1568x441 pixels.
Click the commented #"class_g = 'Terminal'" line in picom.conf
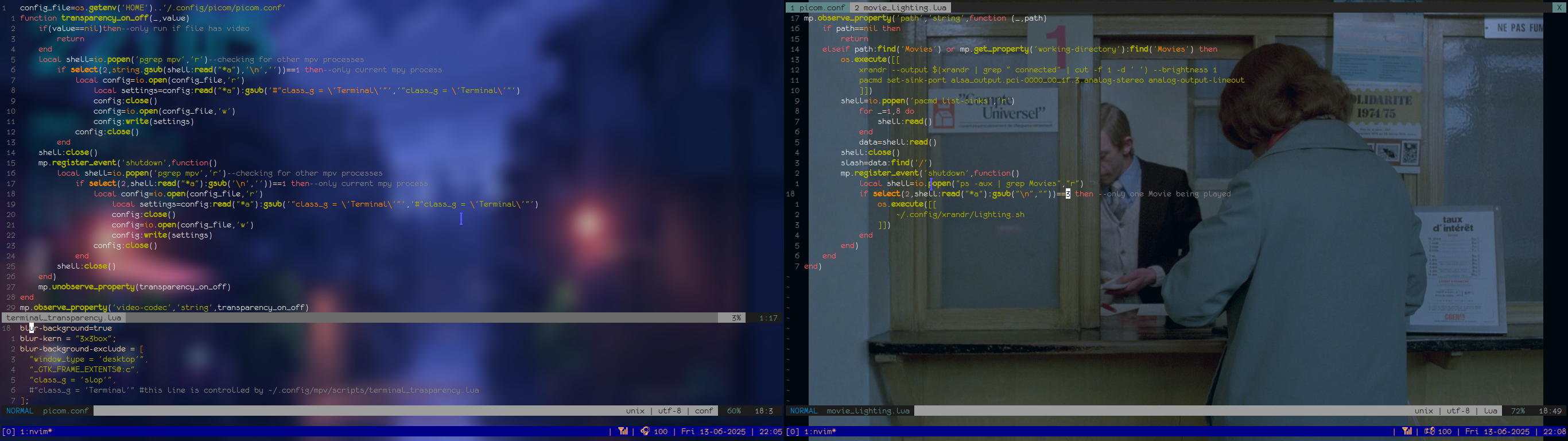click(254, 390)
